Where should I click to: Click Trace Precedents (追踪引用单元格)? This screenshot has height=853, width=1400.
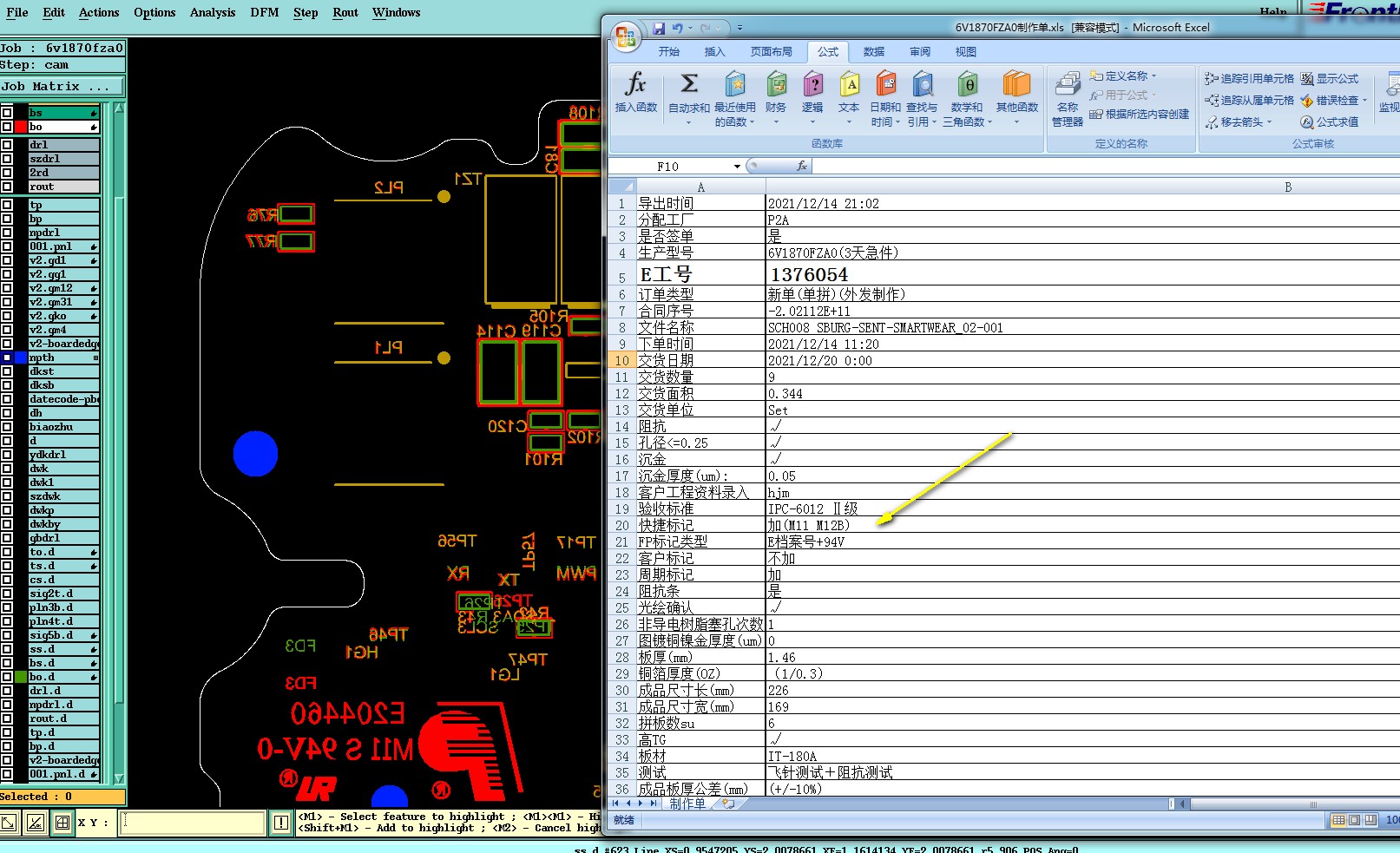click(1249, 78)
